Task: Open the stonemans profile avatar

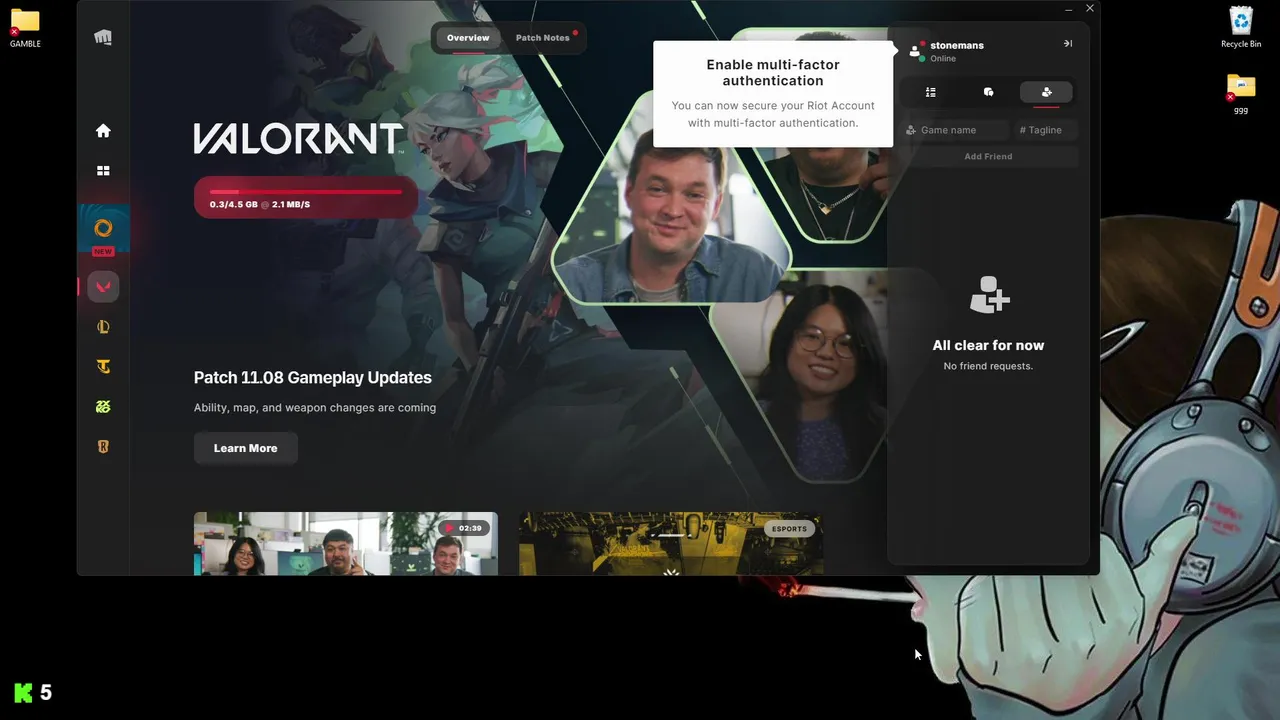Action: click(x=915, y=50)
